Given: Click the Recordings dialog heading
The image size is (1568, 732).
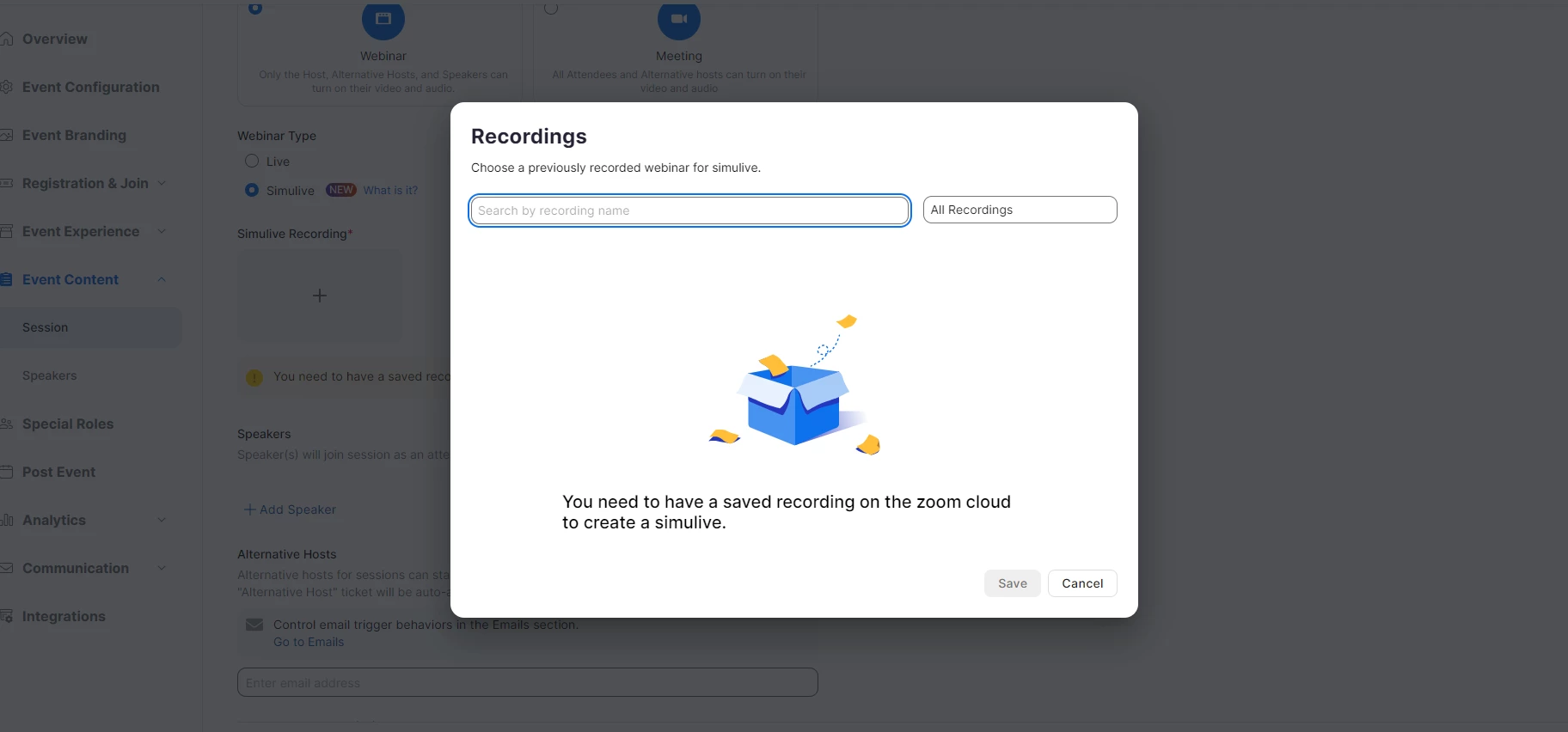Looking at the screenshot, I should click(529, 137).
